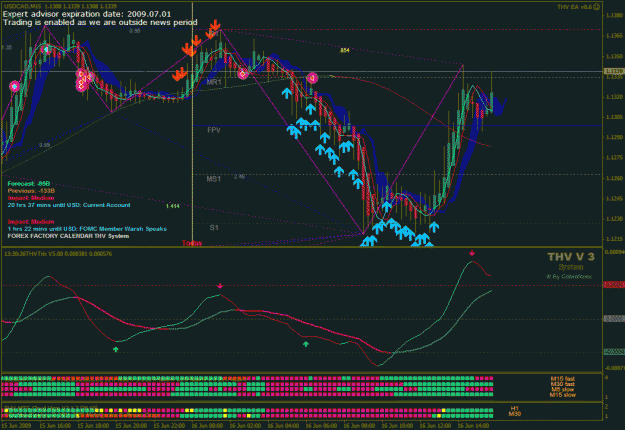Viewport: 625px width, 430px height.
Task: Click the 1.414 Fibonacci ratio label
Action: [x=173, y=206]
